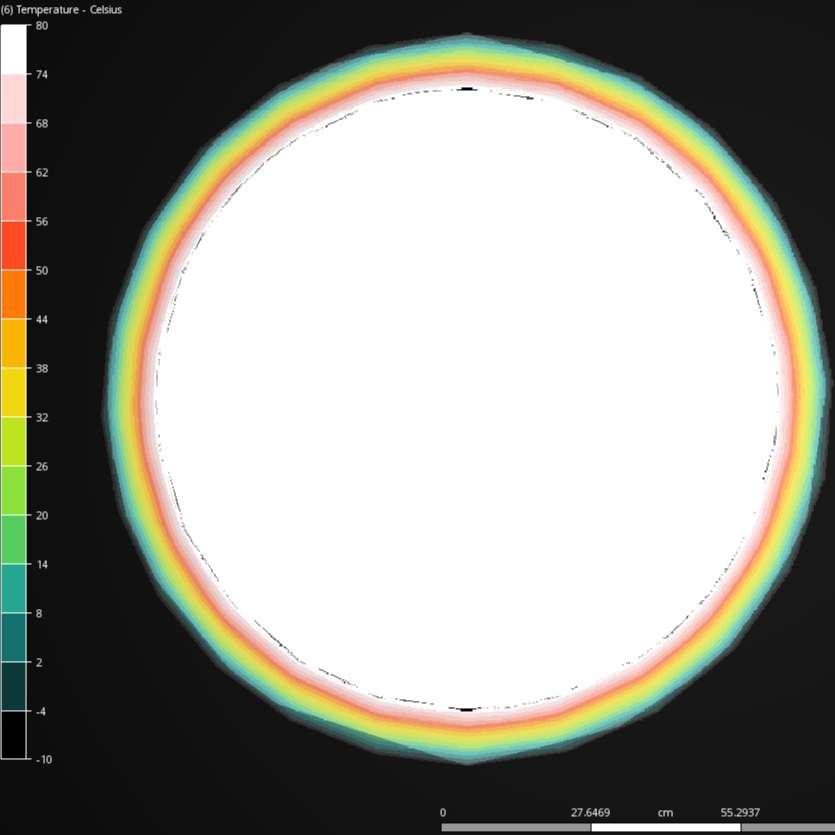Click the legend value "50"
The width and height of the screenshot is (835, 835).
42,271
